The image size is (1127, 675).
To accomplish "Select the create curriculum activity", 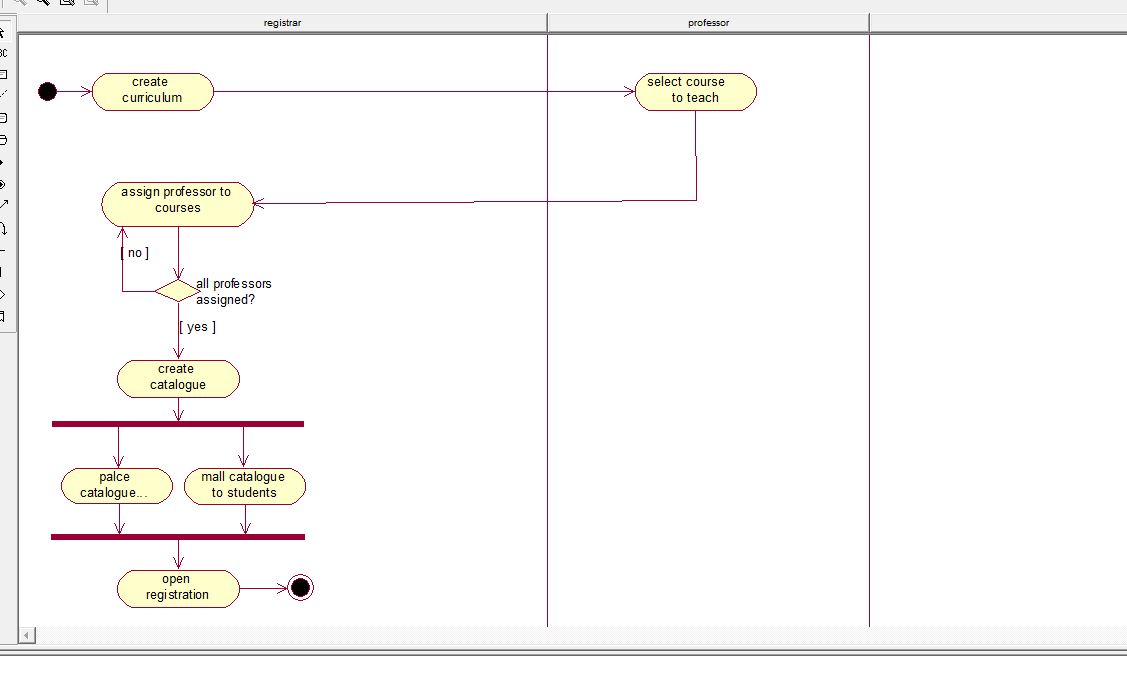I will (x=152, y=91).
